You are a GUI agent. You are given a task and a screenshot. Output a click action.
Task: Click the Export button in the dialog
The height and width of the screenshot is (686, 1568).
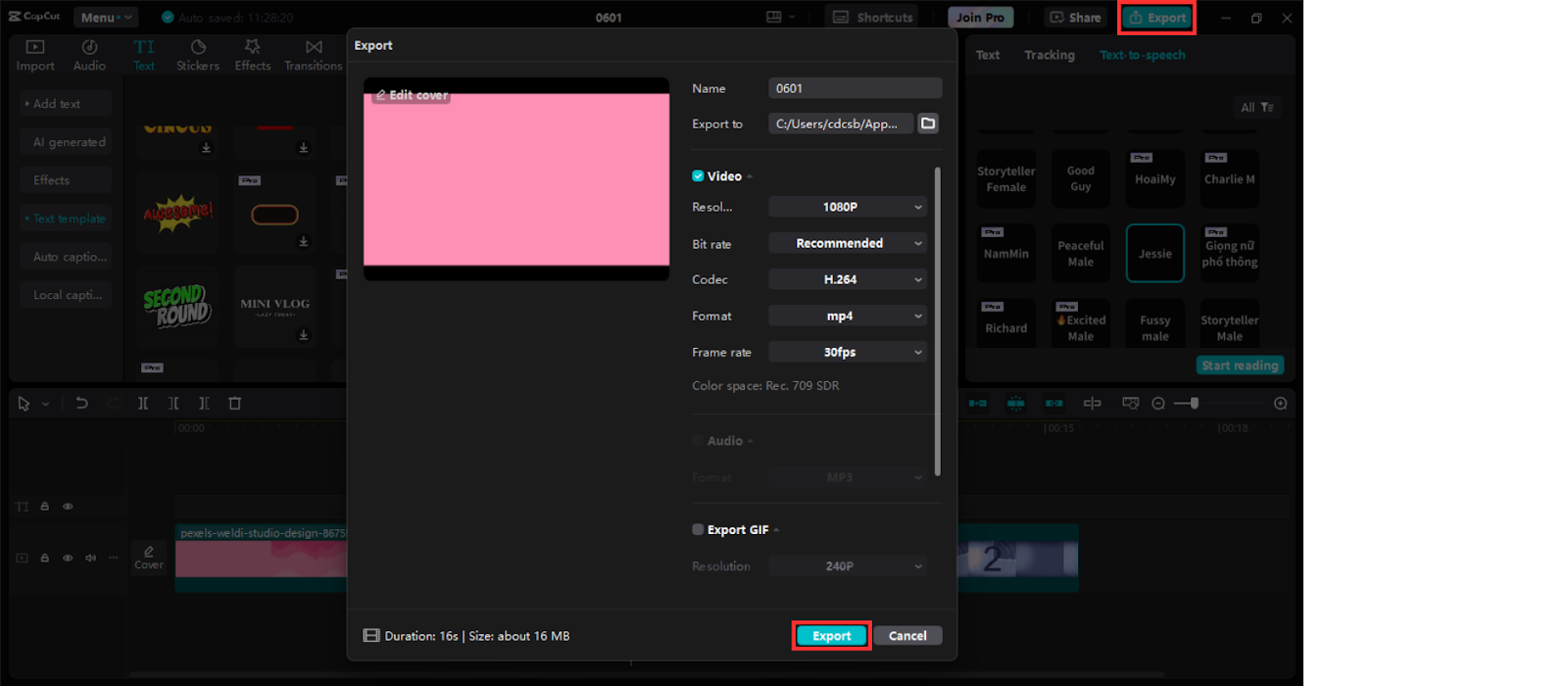pyautogui.click(x=831, y=636)
